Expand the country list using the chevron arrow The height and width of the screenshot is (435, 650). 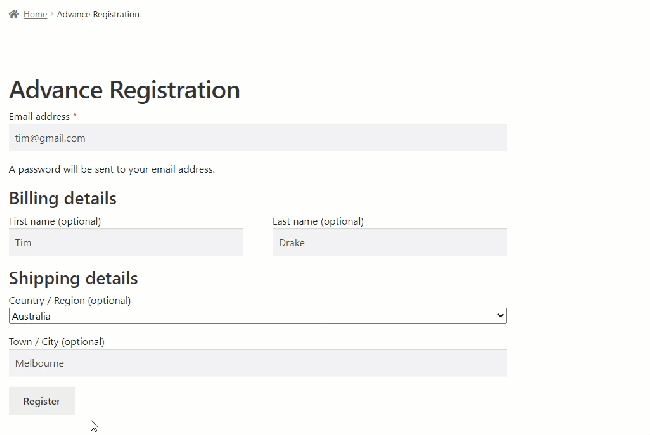click(501, 316)
